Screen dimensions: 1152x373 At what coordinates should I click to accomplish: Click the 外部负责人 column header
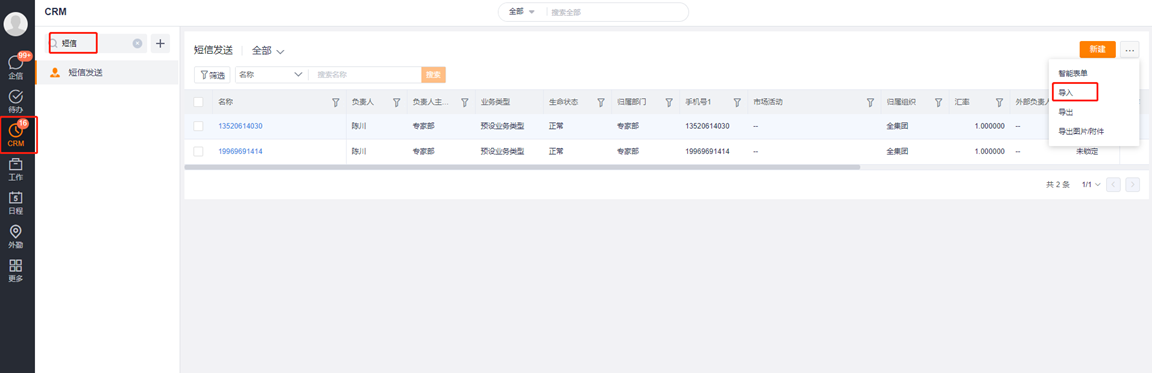pyautogui.click(x=1032, y=102)
